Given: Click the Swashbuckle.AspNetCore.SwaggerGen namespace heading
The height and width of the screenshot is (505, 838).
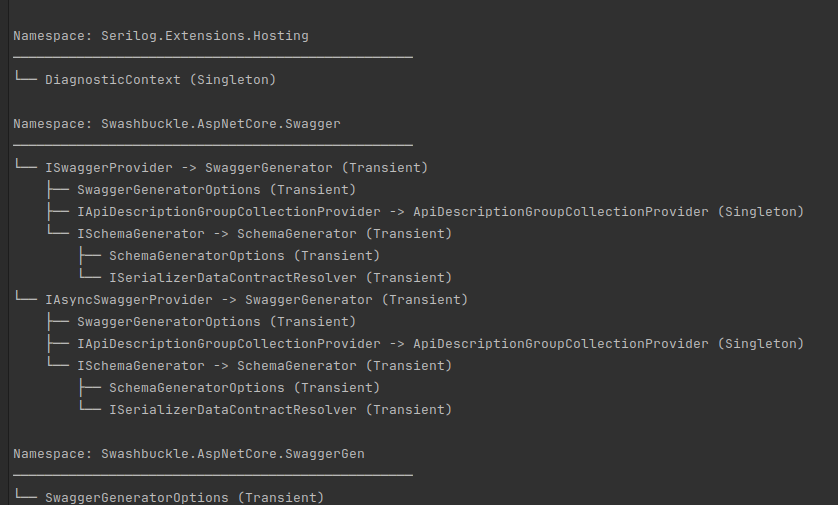Looking at the screenshot, I should click(x=189, y=454).
